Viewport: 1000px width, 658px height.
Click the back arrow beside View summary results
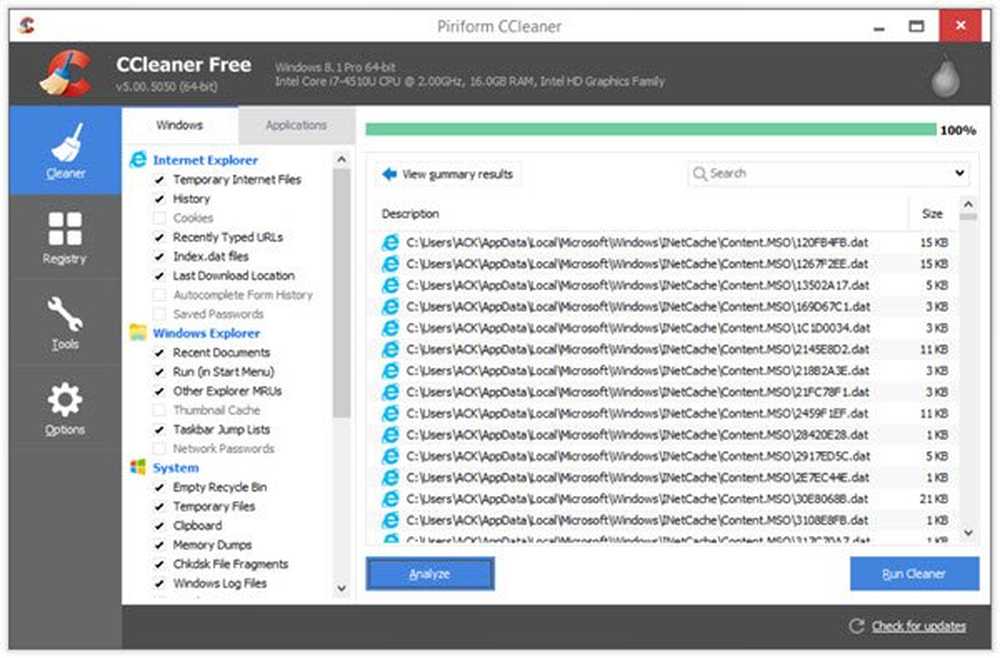click(389, 174)
